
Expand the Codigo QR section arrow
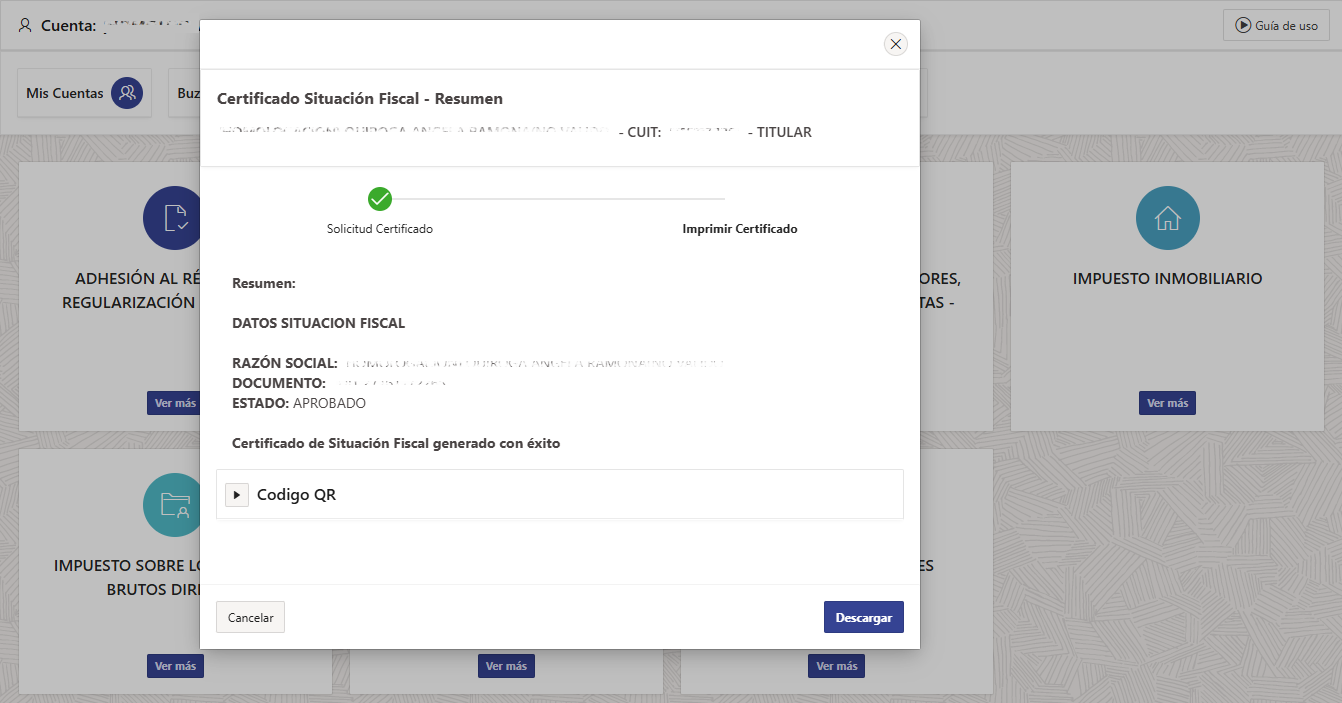[x=237, y=495]
